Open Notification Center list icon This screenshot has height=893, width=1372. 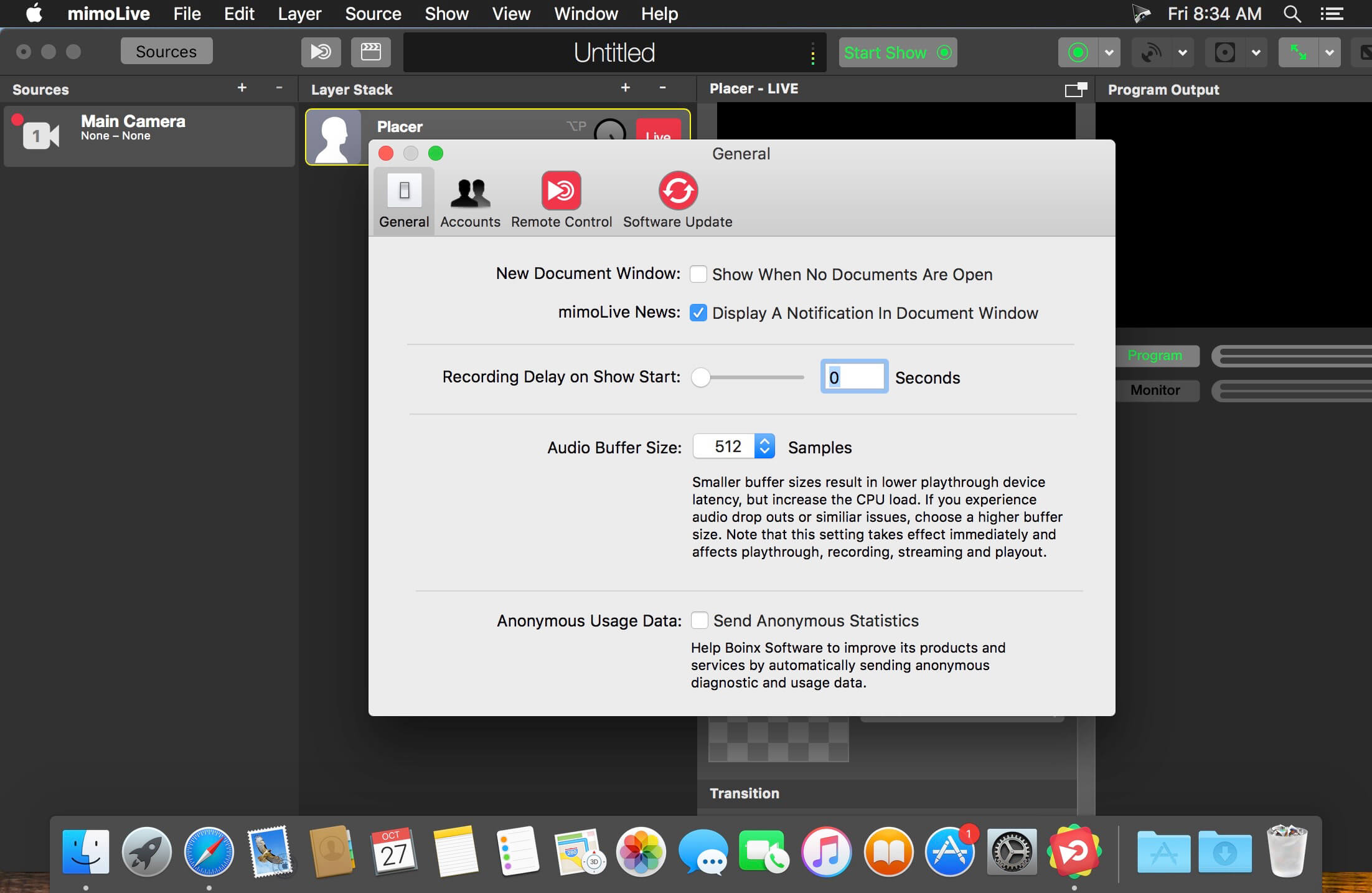1332,14
